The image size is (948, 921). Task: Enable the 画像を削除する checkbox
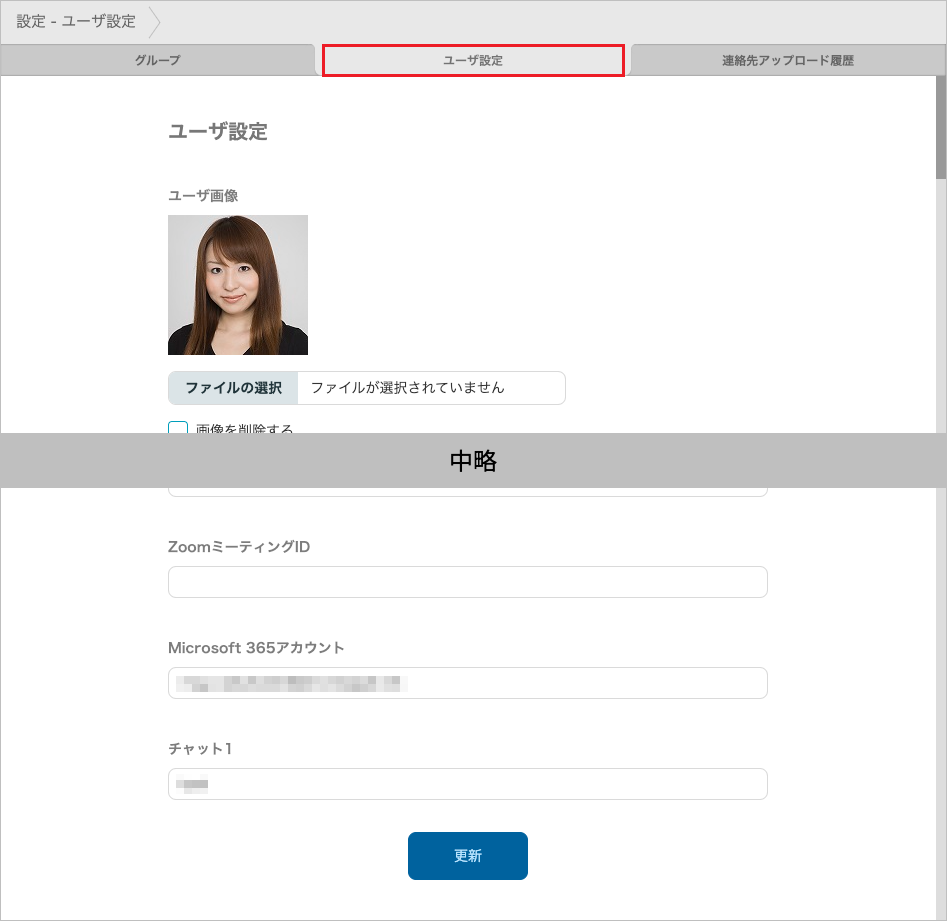click(x=176, y=430)
